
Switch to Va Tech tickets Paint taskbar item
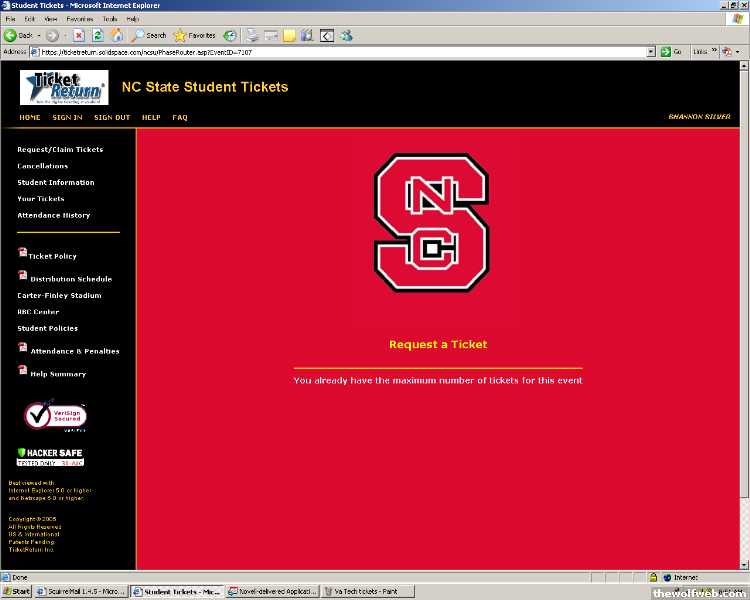[x=362, y=591]
